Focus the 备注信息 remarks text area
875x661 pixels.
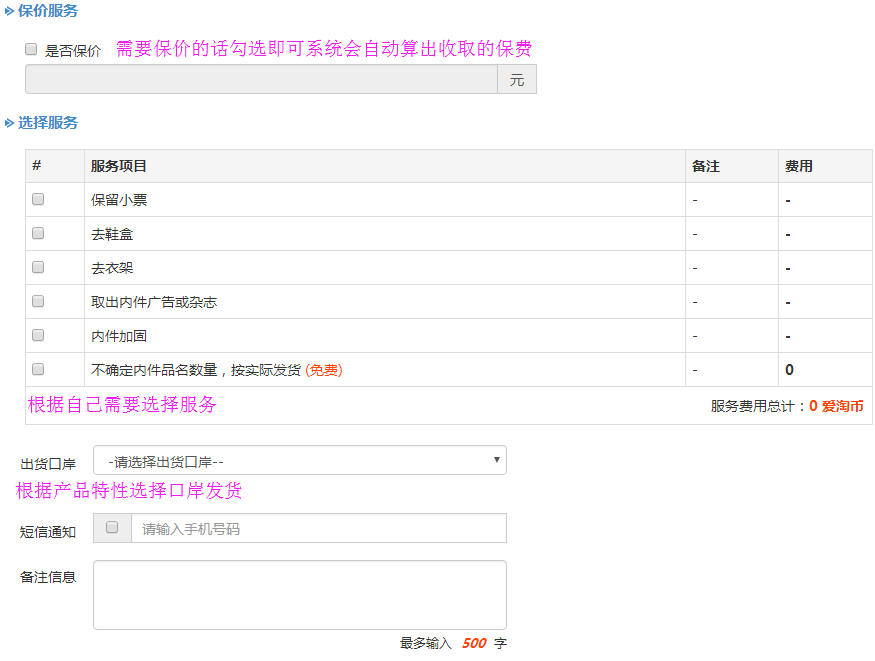[x=299, y=595]
